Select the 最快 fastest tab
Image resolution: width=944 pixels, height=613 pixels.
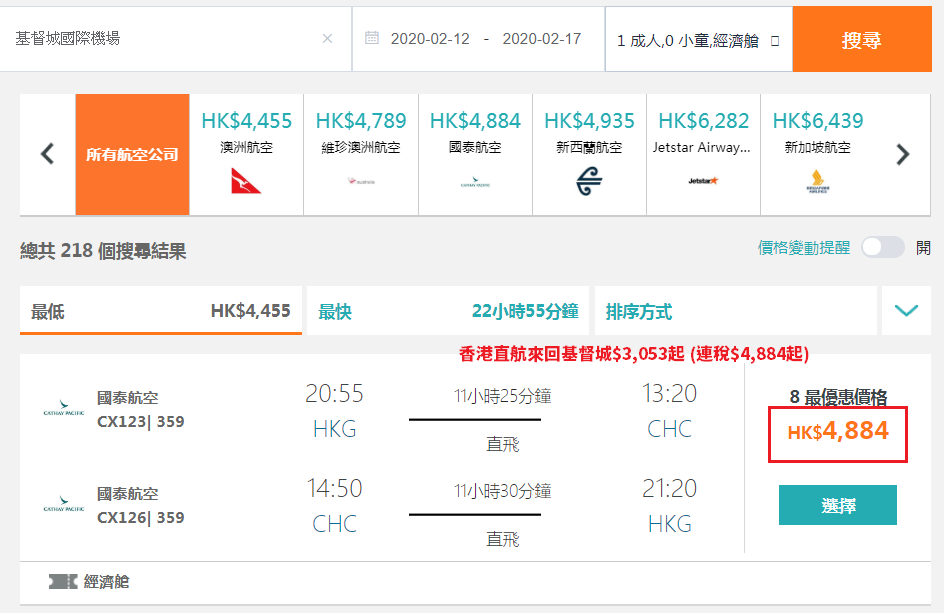[448, 311]
